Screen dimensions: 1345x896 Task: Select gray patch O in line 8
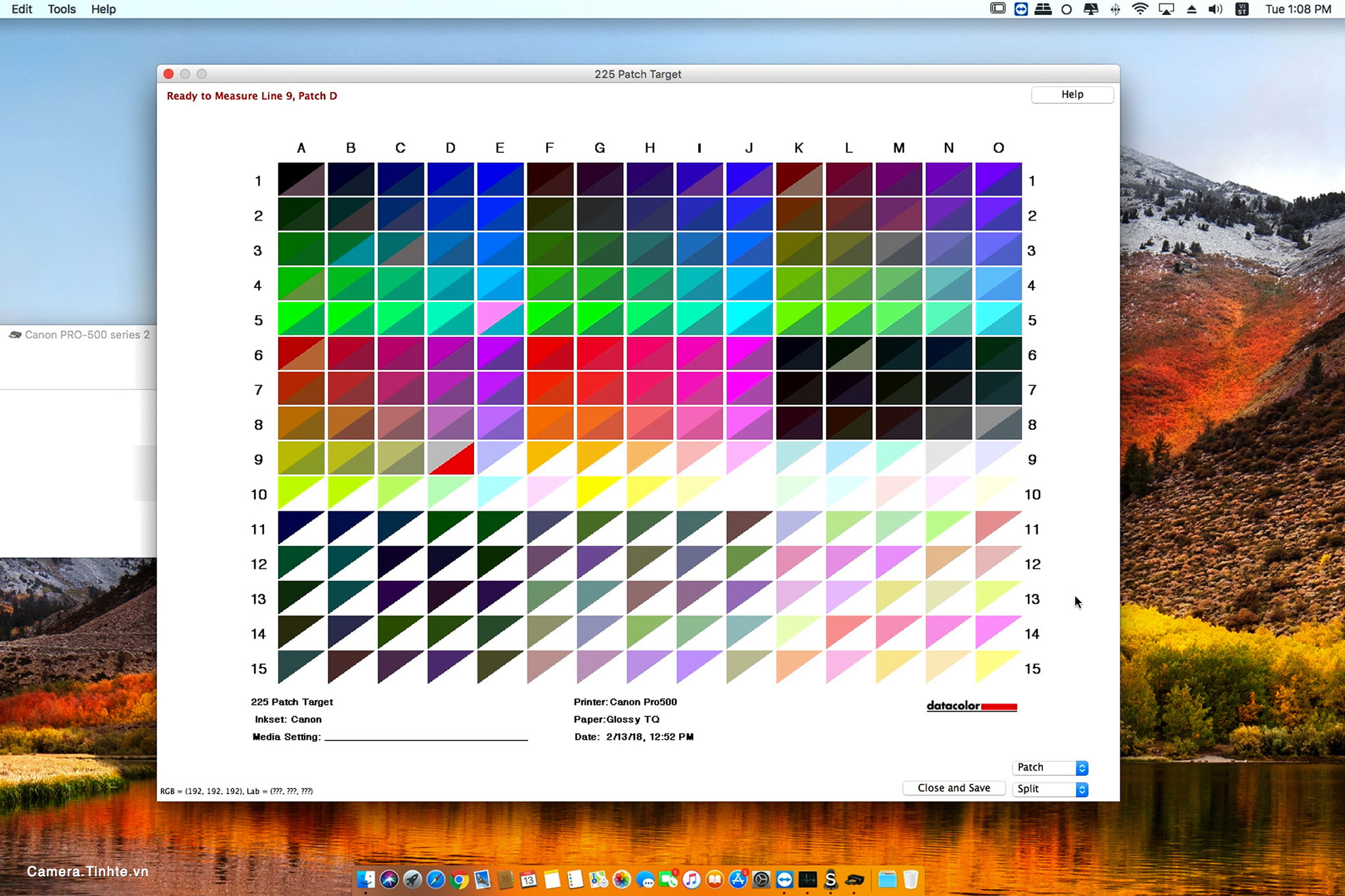[998, 423]
